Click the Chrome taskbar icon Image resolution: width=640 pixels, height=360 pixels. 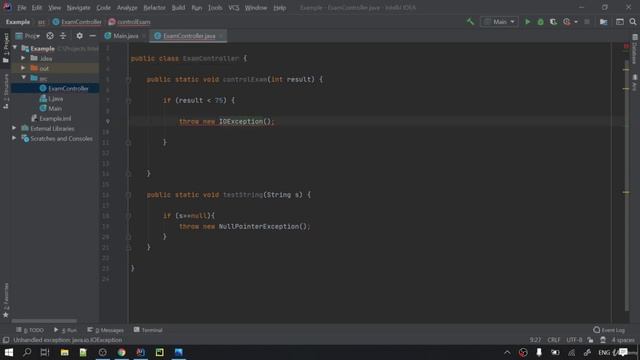tap(122, 352)
